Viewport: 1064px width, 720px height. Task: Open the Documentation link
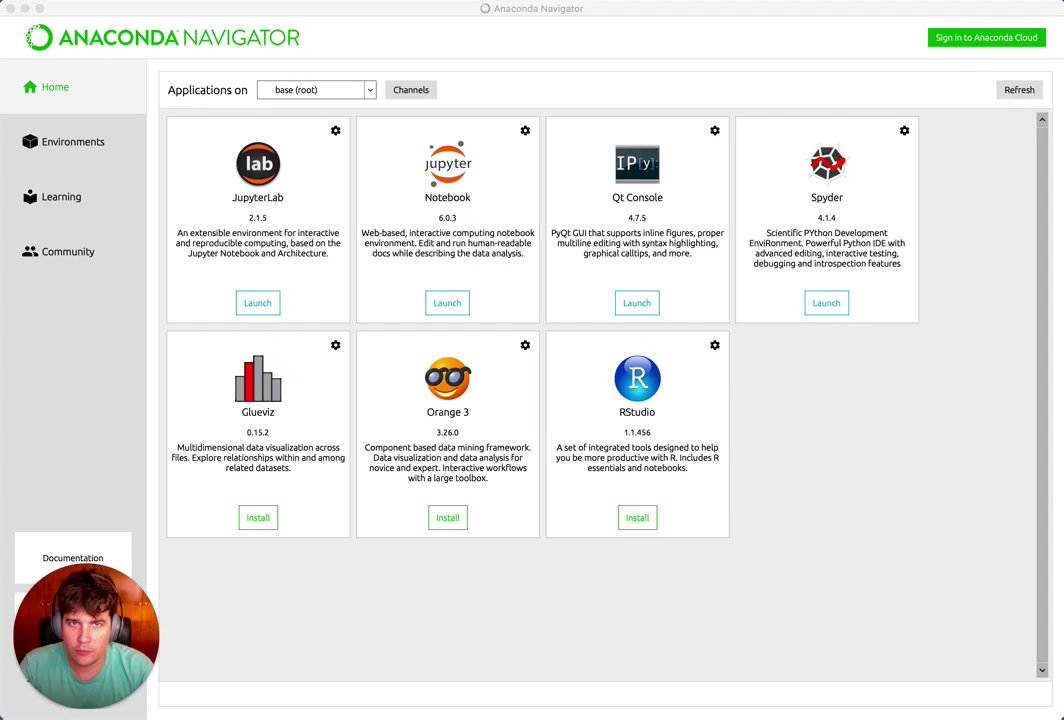[x=73, y=558]
